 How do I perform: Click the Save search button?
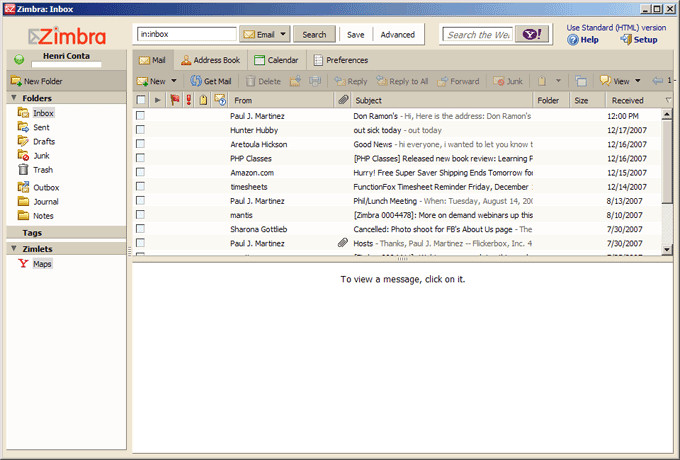(356, 34)
